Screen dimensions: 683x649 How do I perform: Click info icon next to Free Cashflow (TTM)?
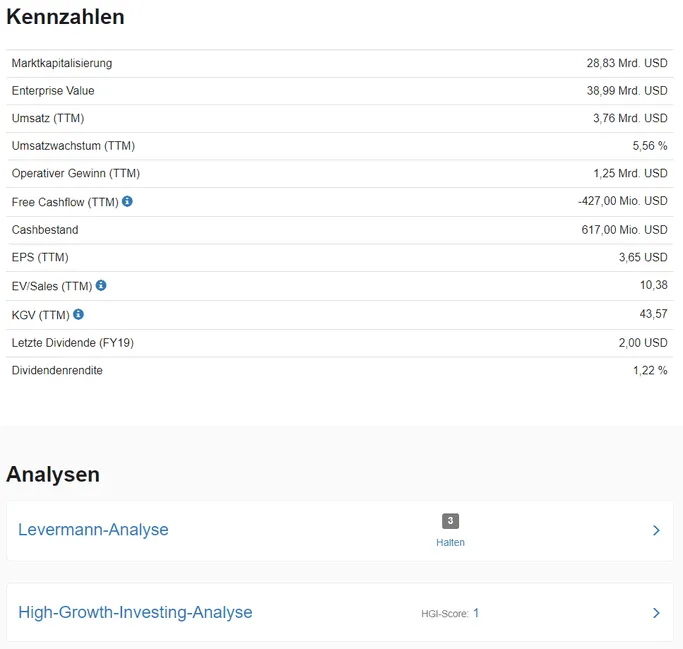tap(127, 201)
